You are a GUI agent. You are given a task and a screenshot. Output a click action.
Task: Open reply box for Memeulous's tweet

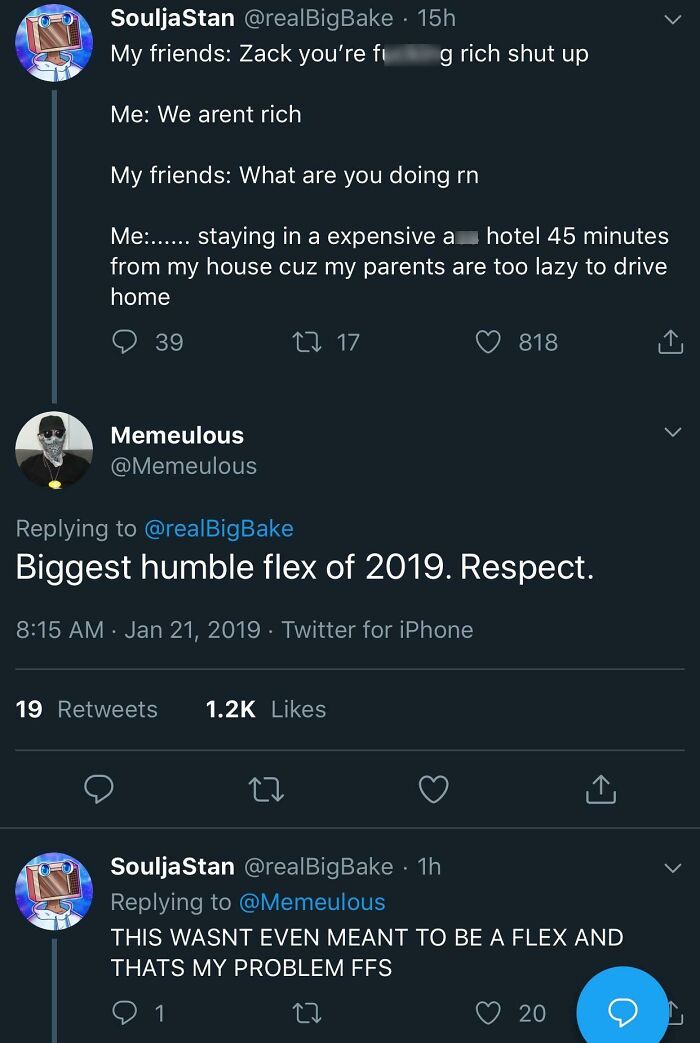[x=99, y=789]
